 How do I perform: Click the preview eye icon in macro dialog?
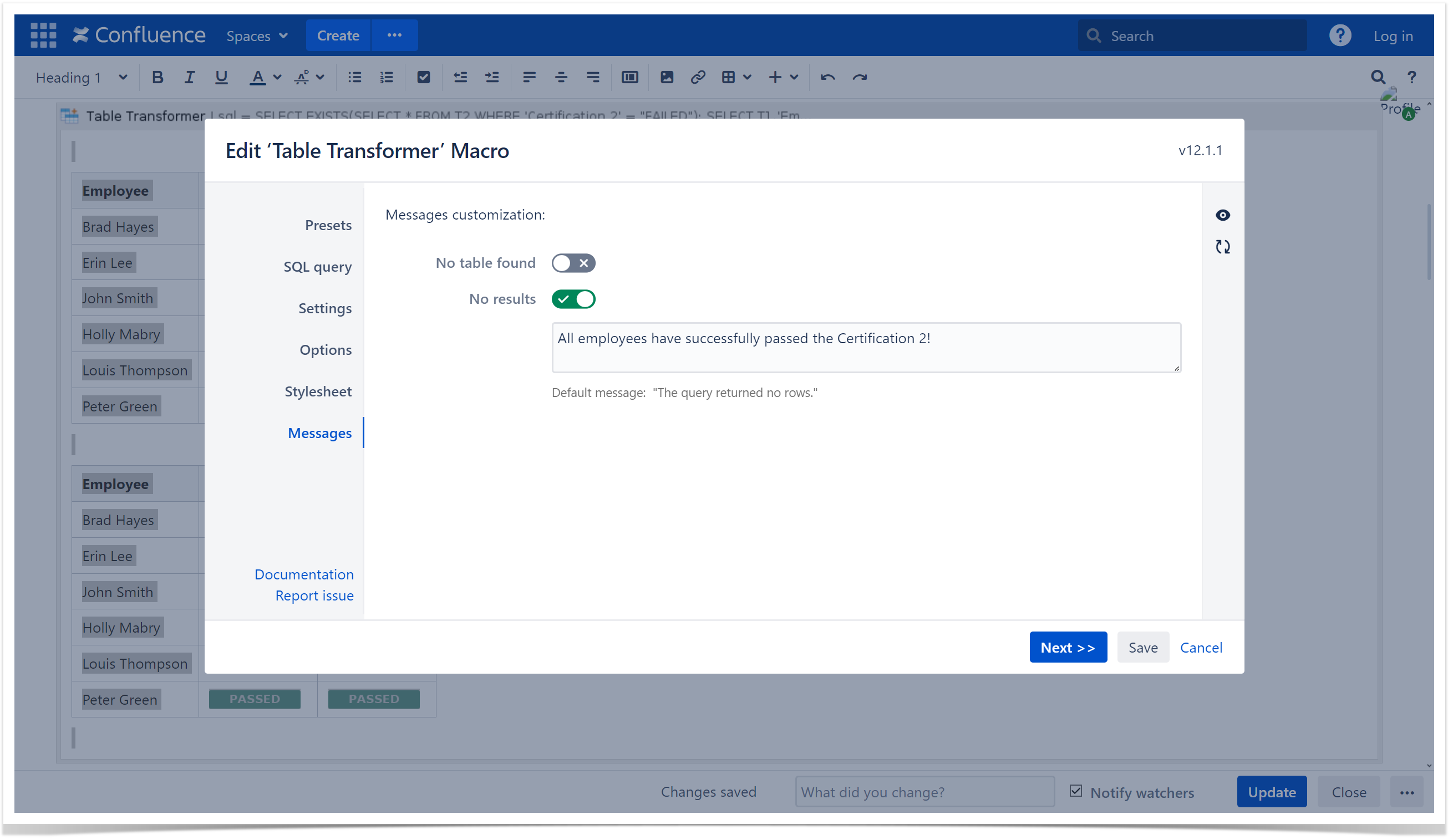[x=1222, y=215]
